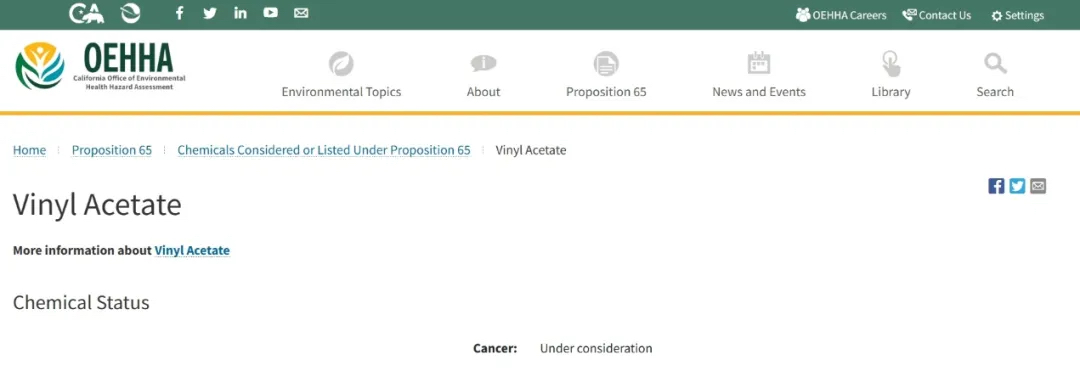The image size is (1080, 382).
Task: Share page by gray email icon
Action: click(x=1038, y=186)
